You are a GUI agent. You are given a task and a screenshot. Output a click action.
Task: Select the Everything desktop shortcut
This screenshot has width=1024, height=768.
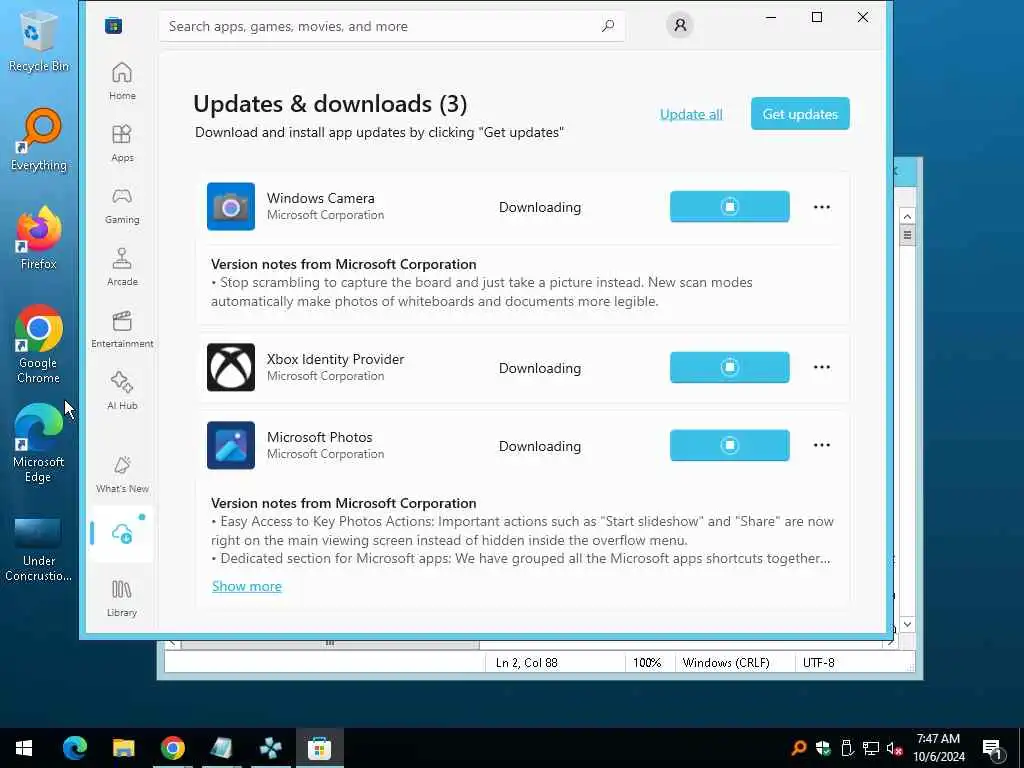click(39, 140)
